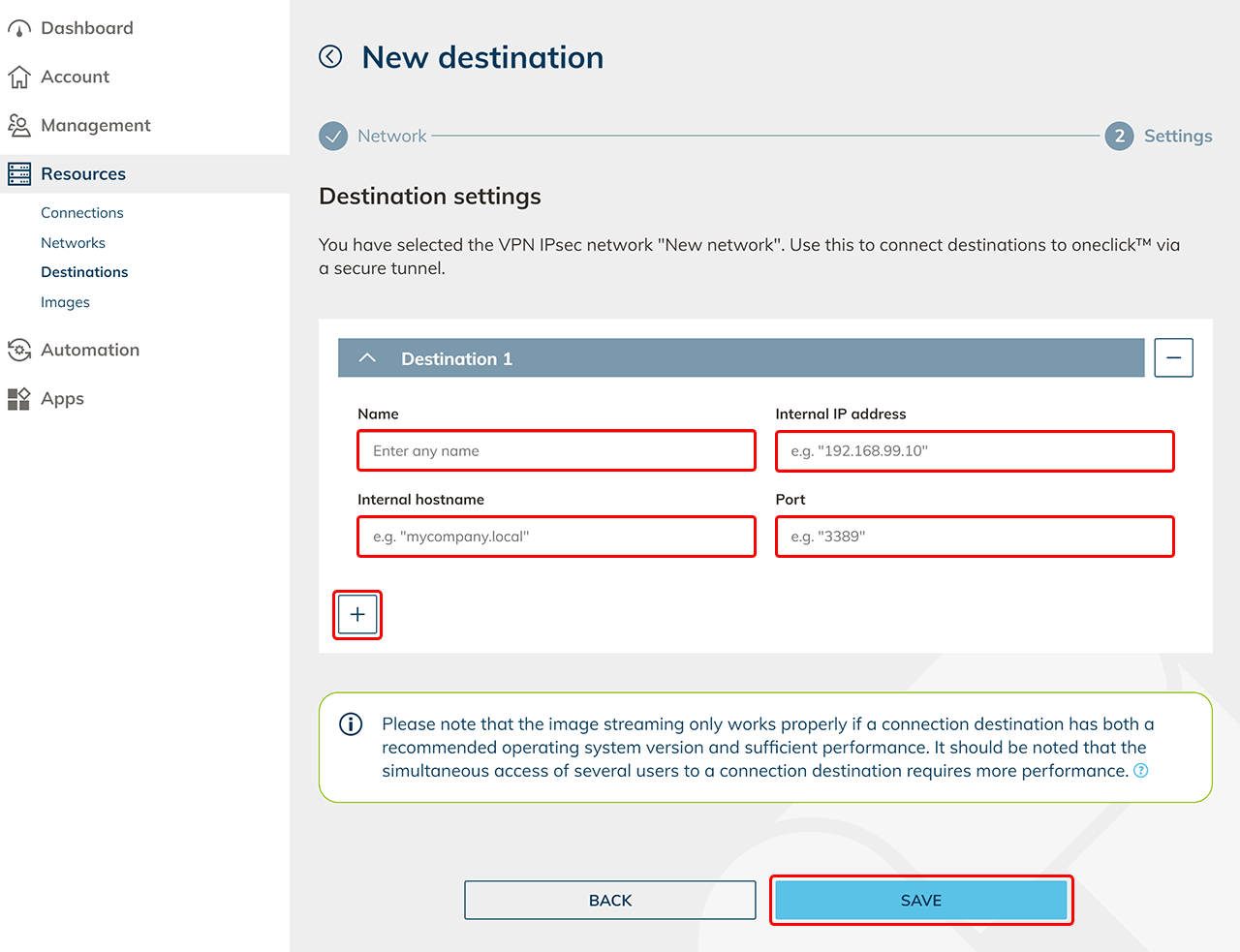
Task: Click the Resources server icon
Action: click(19, 174)
